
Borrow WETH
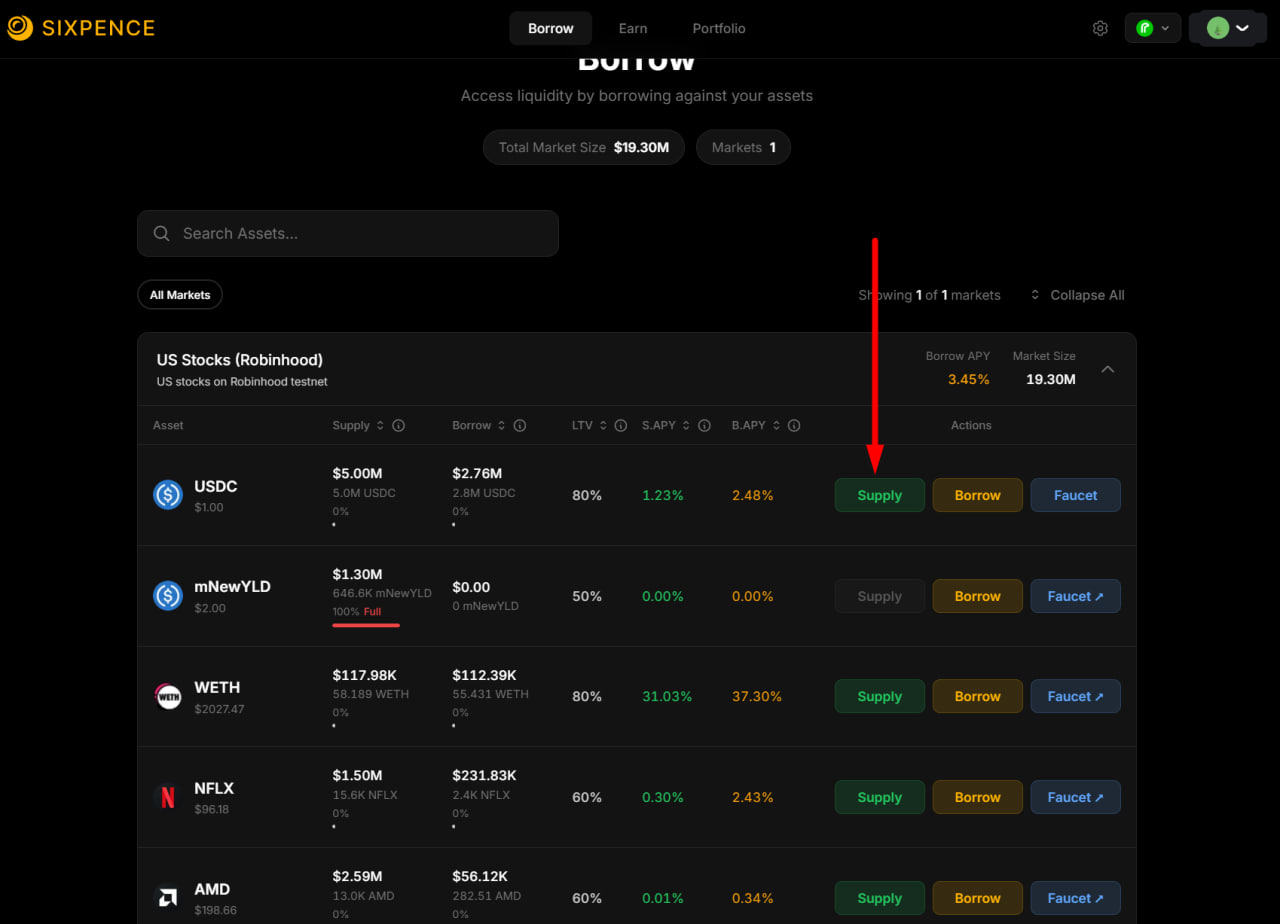(978, 696)
